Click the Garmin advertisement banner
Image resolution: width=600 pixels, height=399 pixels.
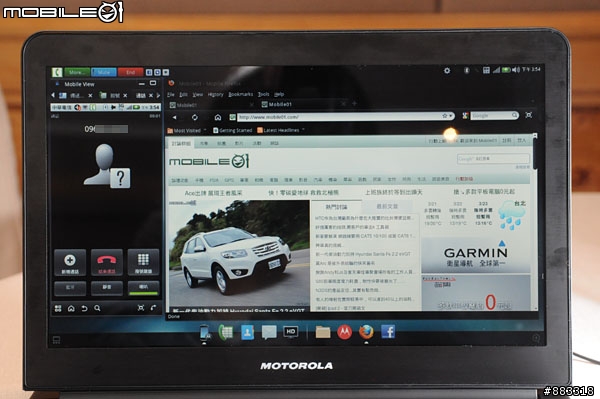pyautogui.click(x=476, y=255)
